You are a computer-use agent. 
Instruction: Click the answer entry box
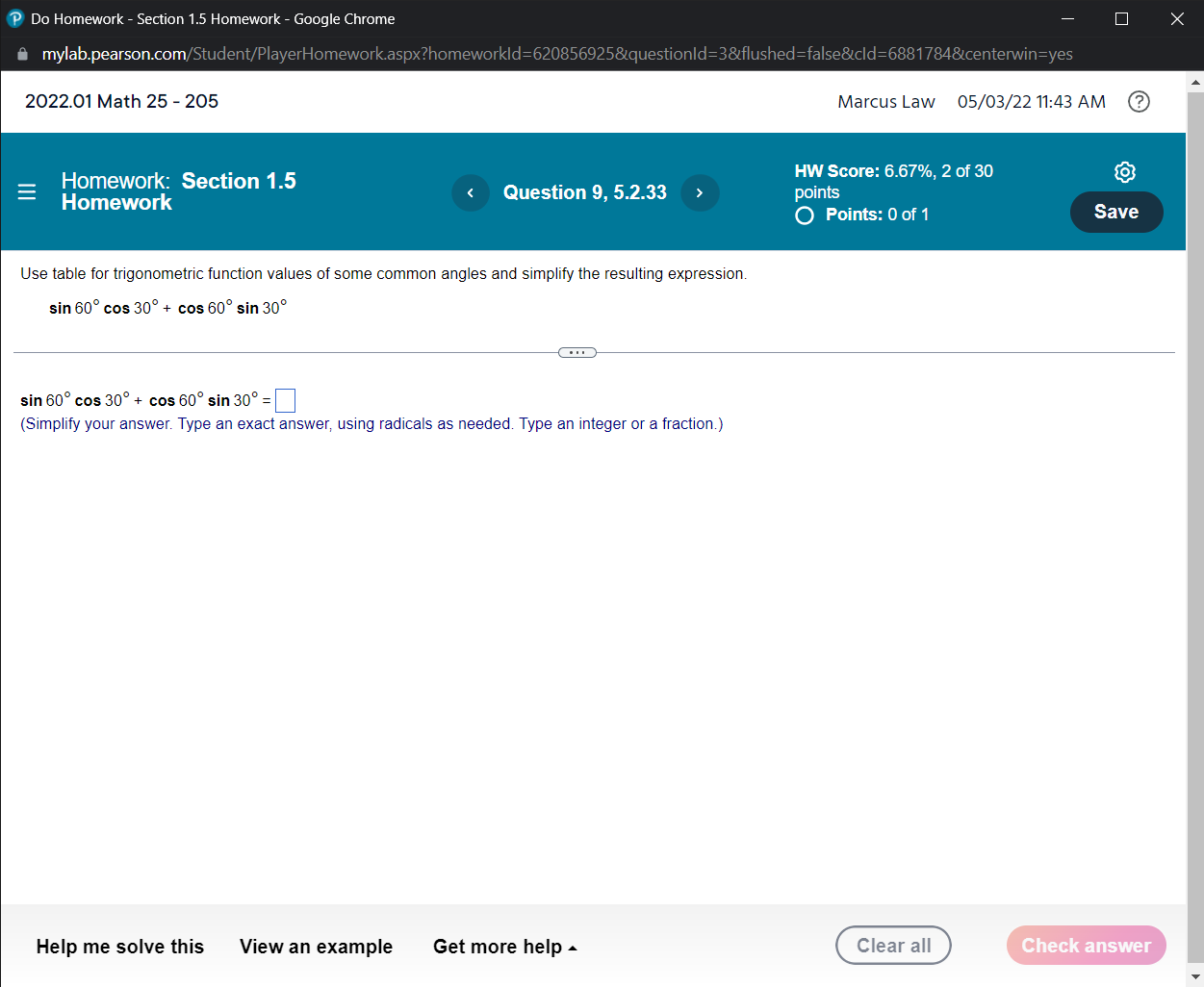(x=284, y=400)
